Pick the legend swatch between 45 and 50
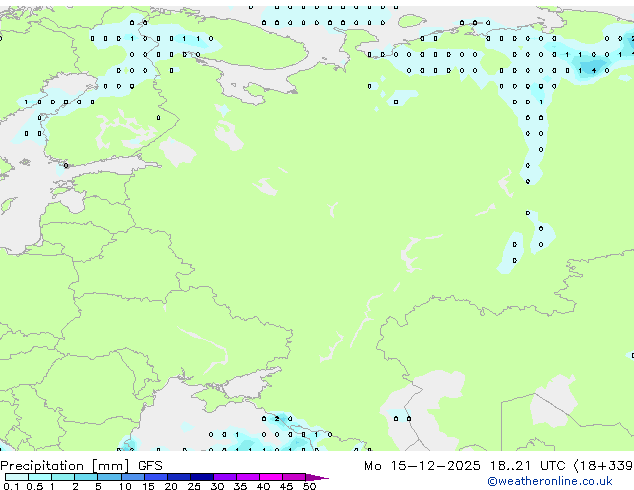634x490 pixels. click(294, 477)
